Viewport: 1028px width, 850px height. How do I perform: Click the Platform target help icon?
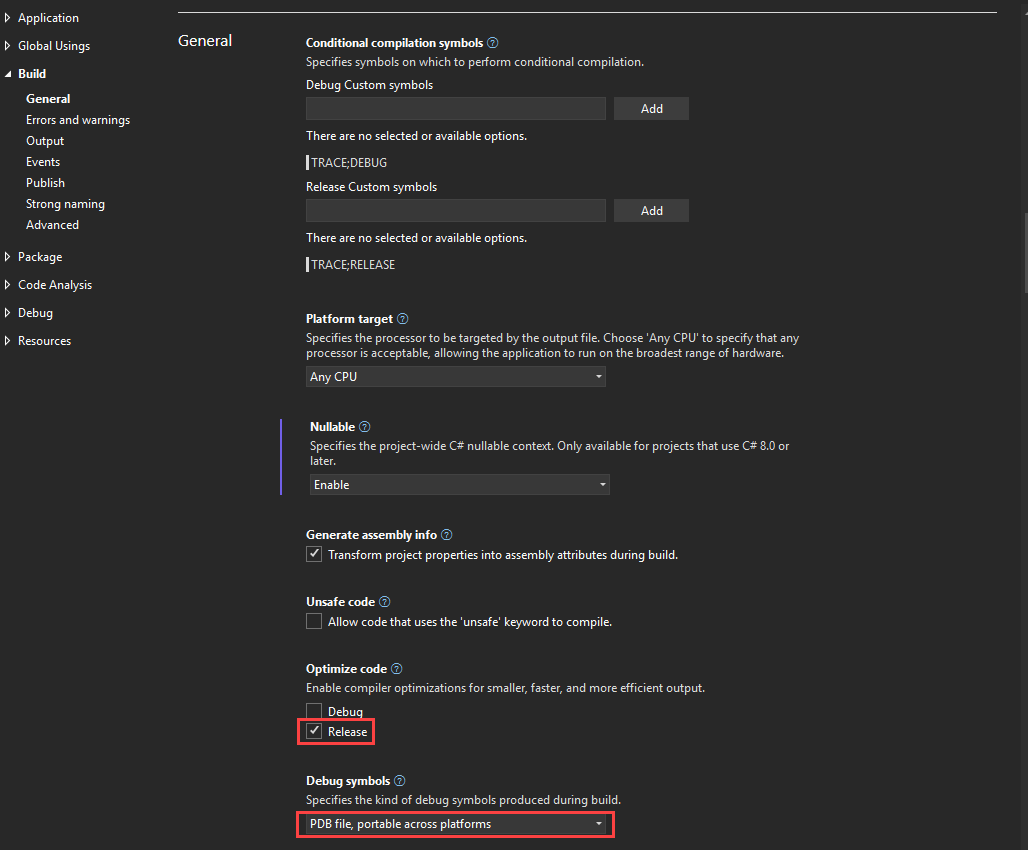[402, 318]
